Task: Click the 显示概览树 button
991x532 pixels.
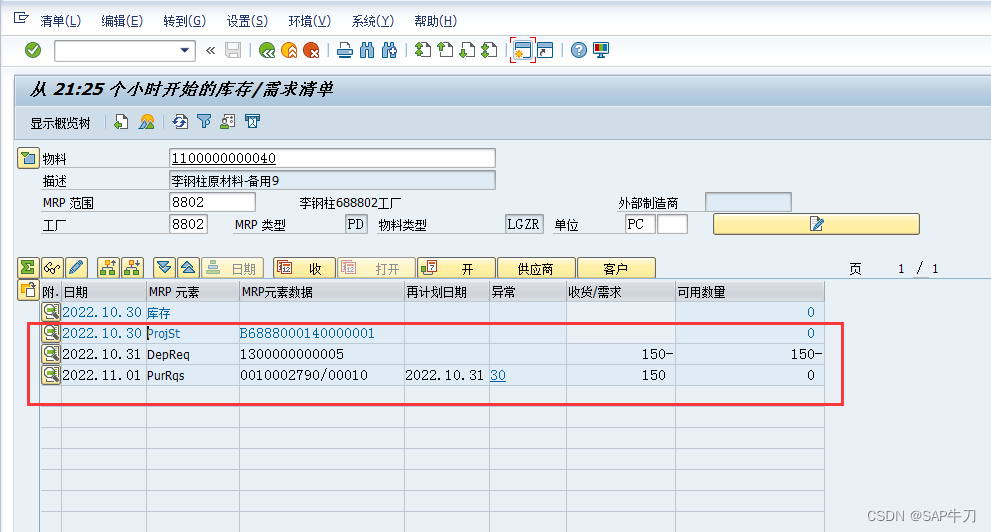Action: 60,123
